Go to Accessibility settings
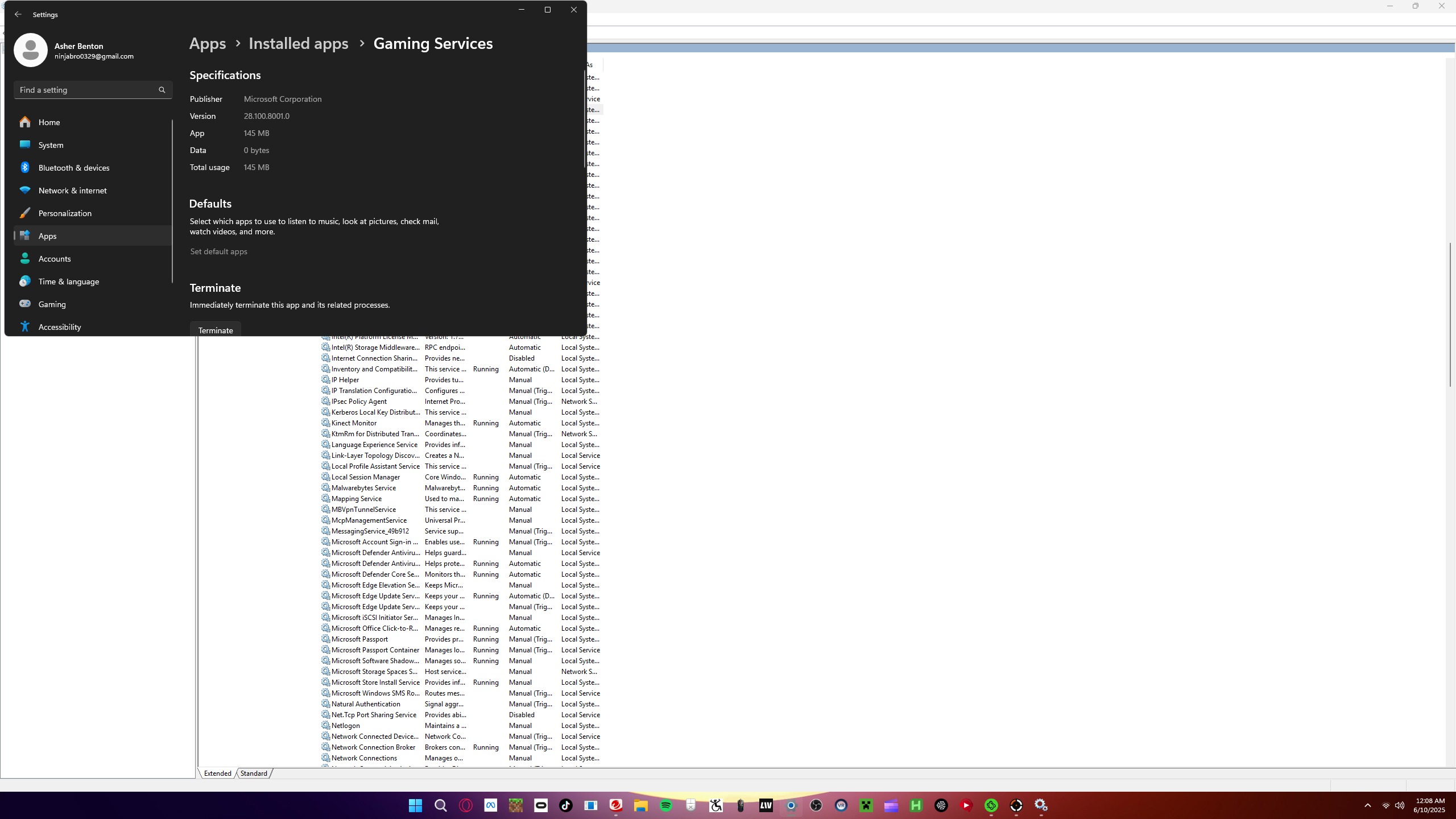Image resolution: width=1456 pixels, height=819 pixels. click(59, 327)
